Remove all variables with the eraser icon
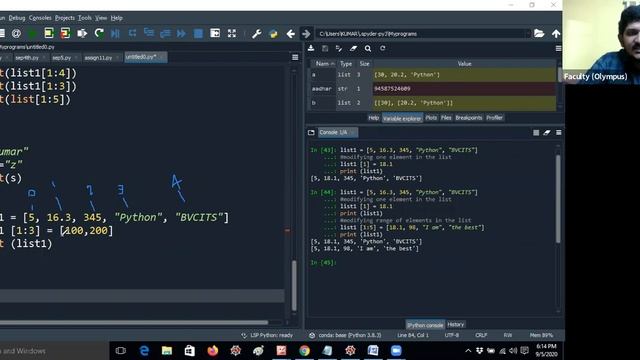 point(353,49)
